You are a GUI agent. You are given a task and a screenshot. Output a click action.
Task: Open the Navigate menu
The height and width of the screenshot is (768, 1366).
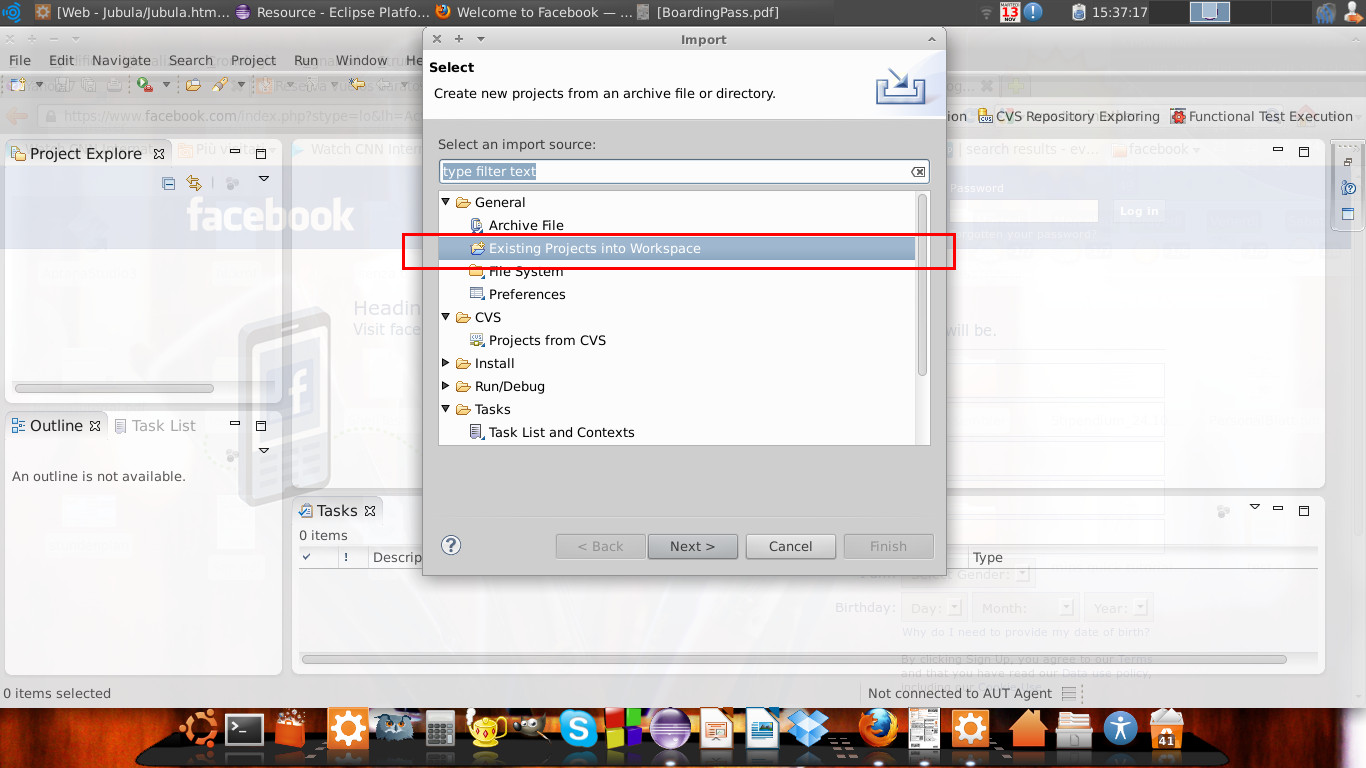pos(121,60)
